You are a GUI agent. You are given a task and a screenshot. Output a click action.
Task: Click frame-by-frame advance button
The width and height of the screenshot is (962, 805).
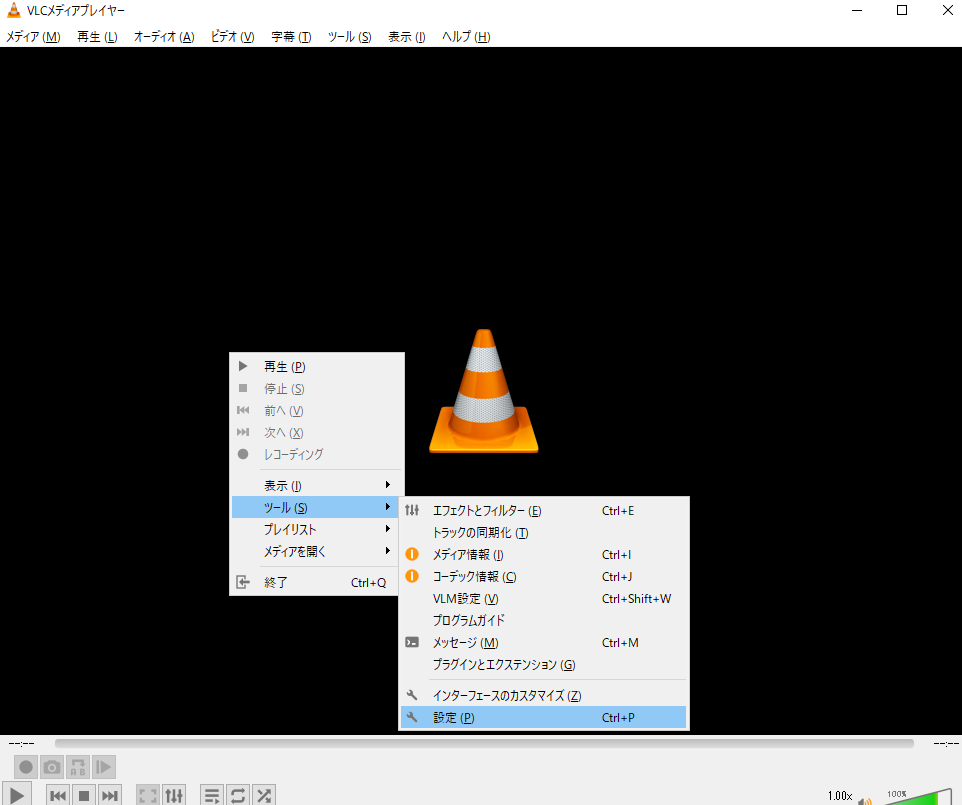pyautogui.click(x=104, y=767)
